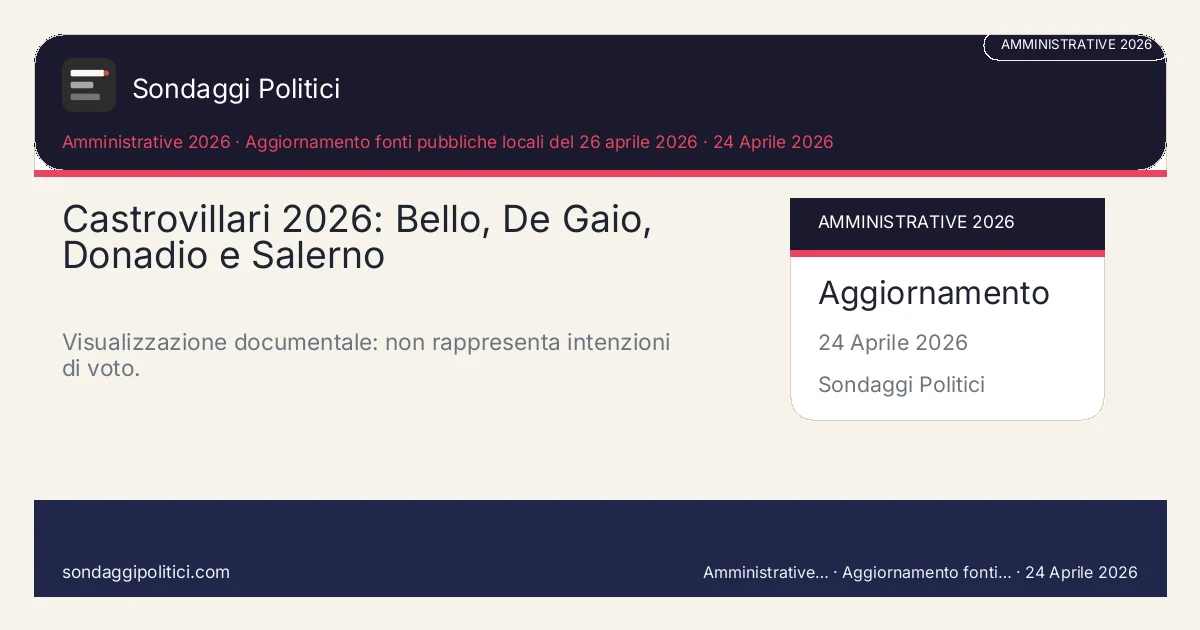The width and height of the screenshot is (1200, 630).
Task: Click the Sondaggi Politici logo icon
Action: click(89, 85)
